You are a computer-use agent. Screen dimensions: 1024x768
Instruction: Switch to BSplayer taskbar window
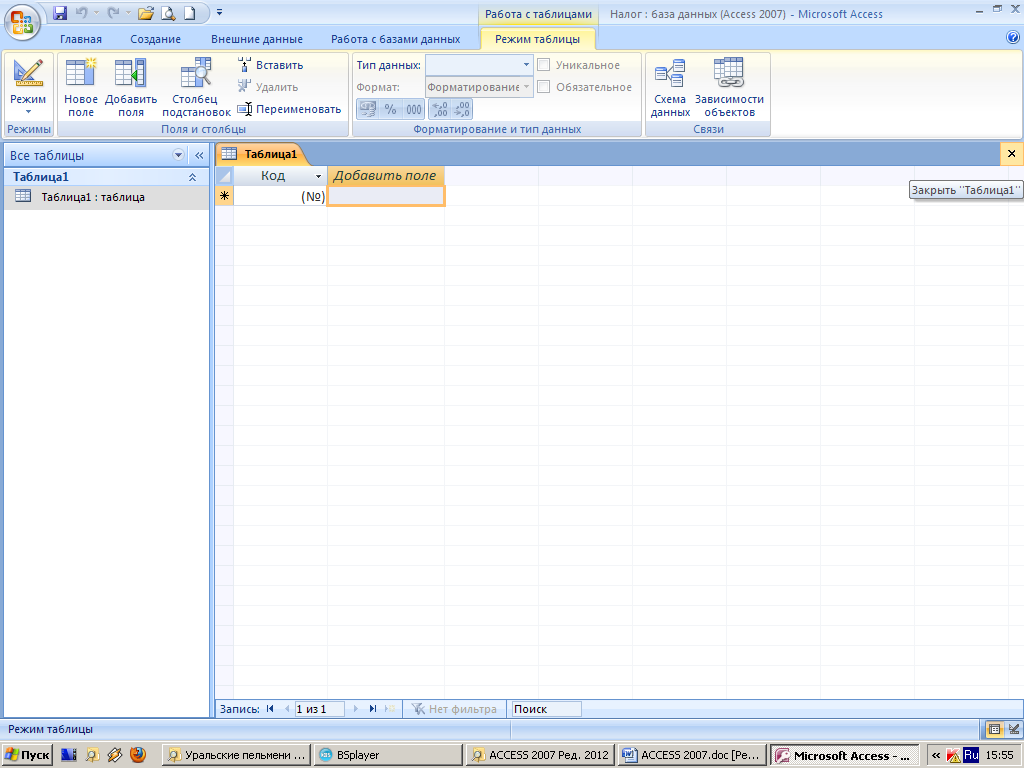[x=387, y=755]
